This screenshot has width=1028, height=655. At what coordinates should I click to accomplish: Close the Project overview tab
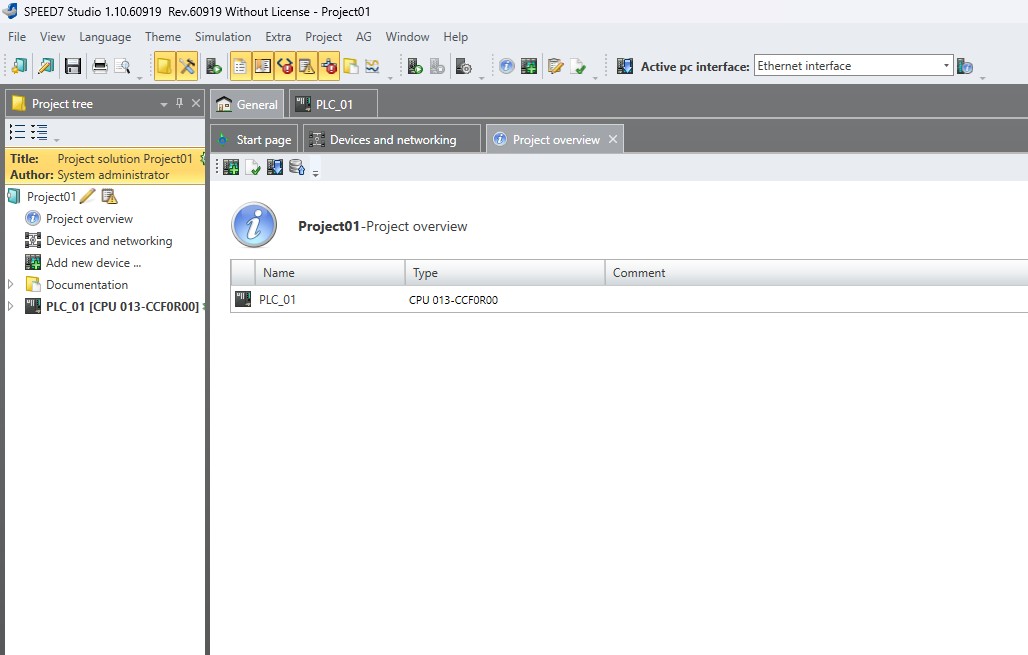[x=612, y=139]
